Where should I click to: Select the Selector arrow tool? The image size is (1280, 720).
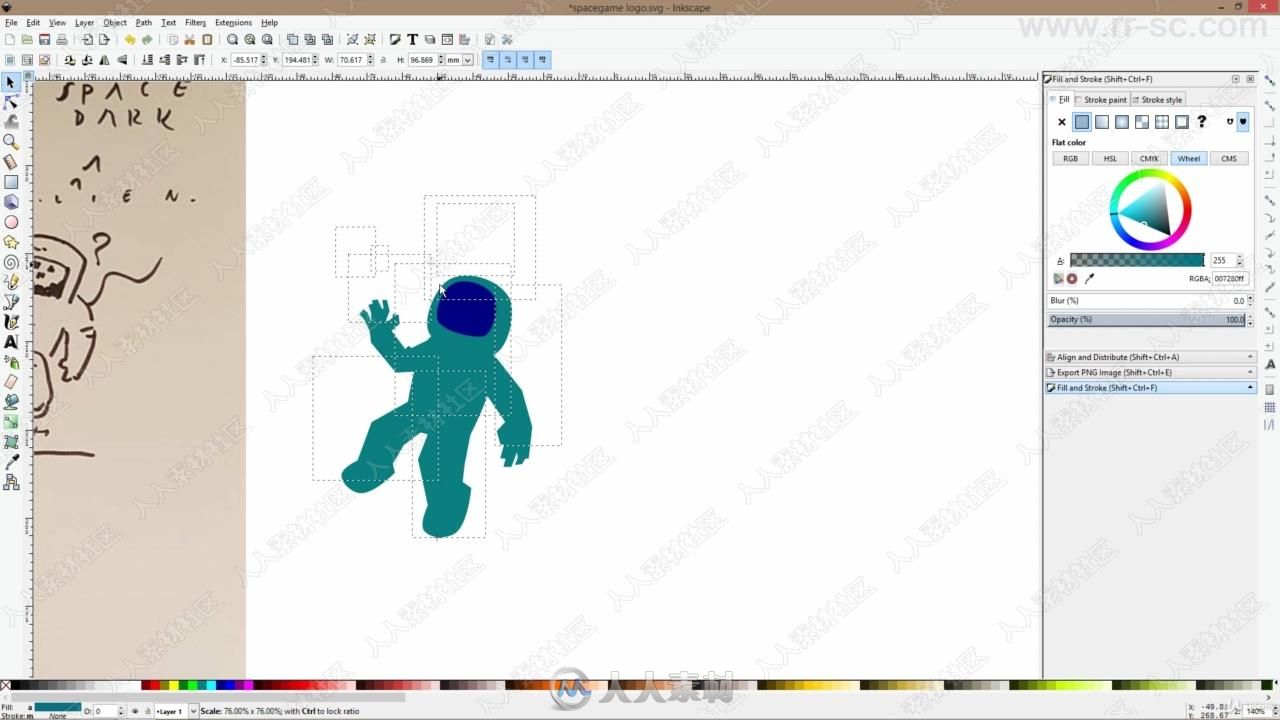pos(11,82)
